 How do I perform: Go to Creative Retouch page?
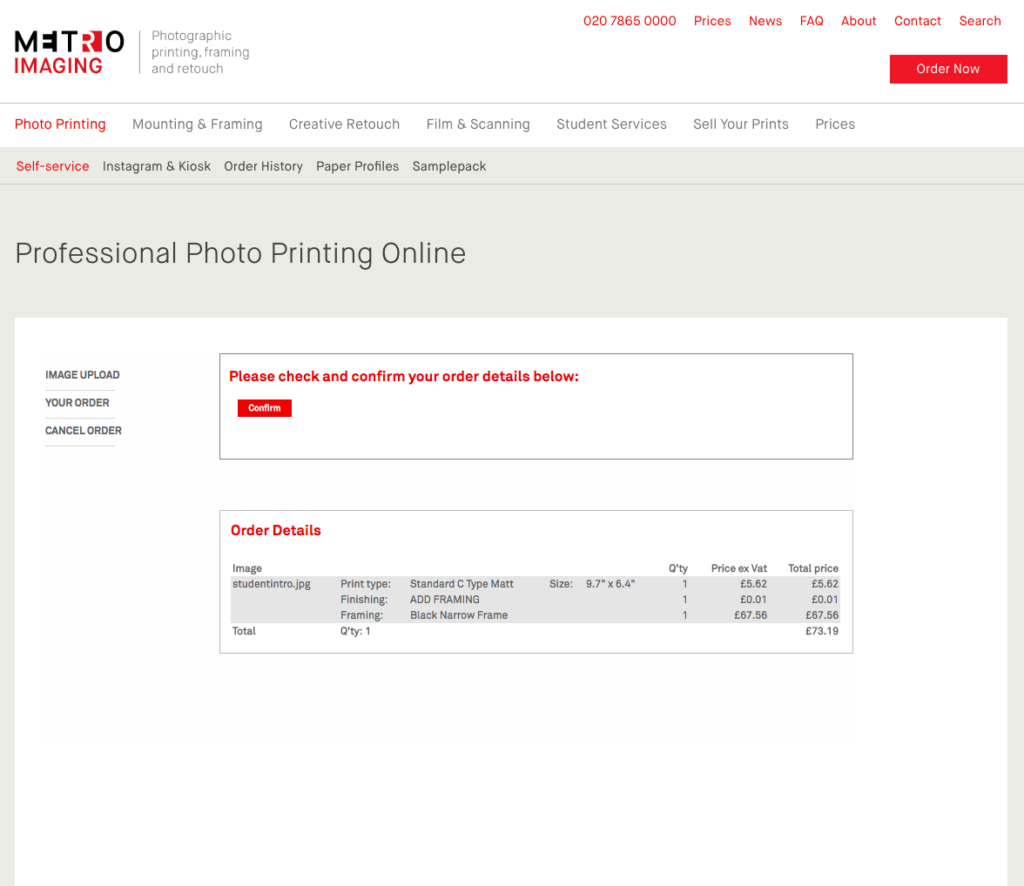pyautogui.click(x=344, y=124)
